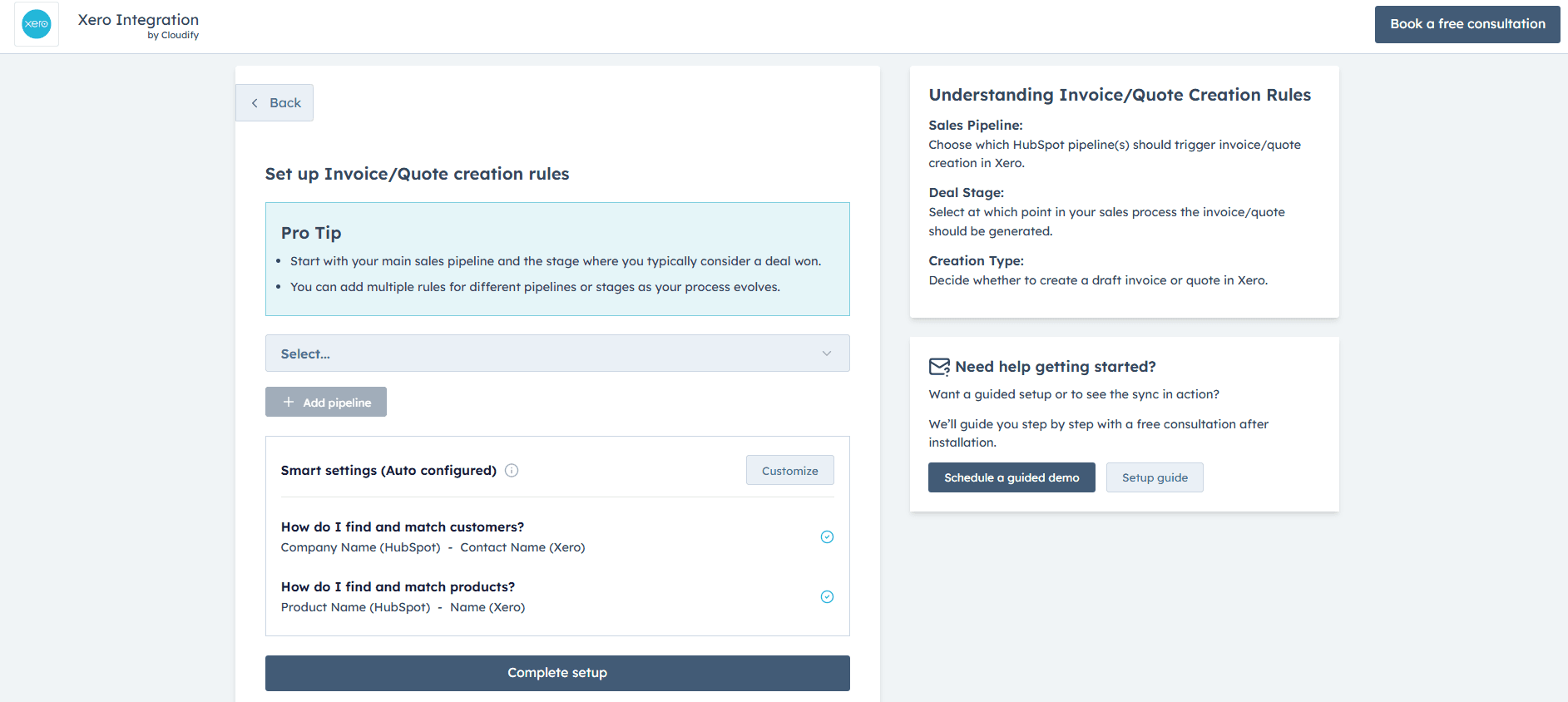Screen dimensions: 1568x702
Task: Click 'Want a guided setup' text
Action: (x=1074, y=394)
